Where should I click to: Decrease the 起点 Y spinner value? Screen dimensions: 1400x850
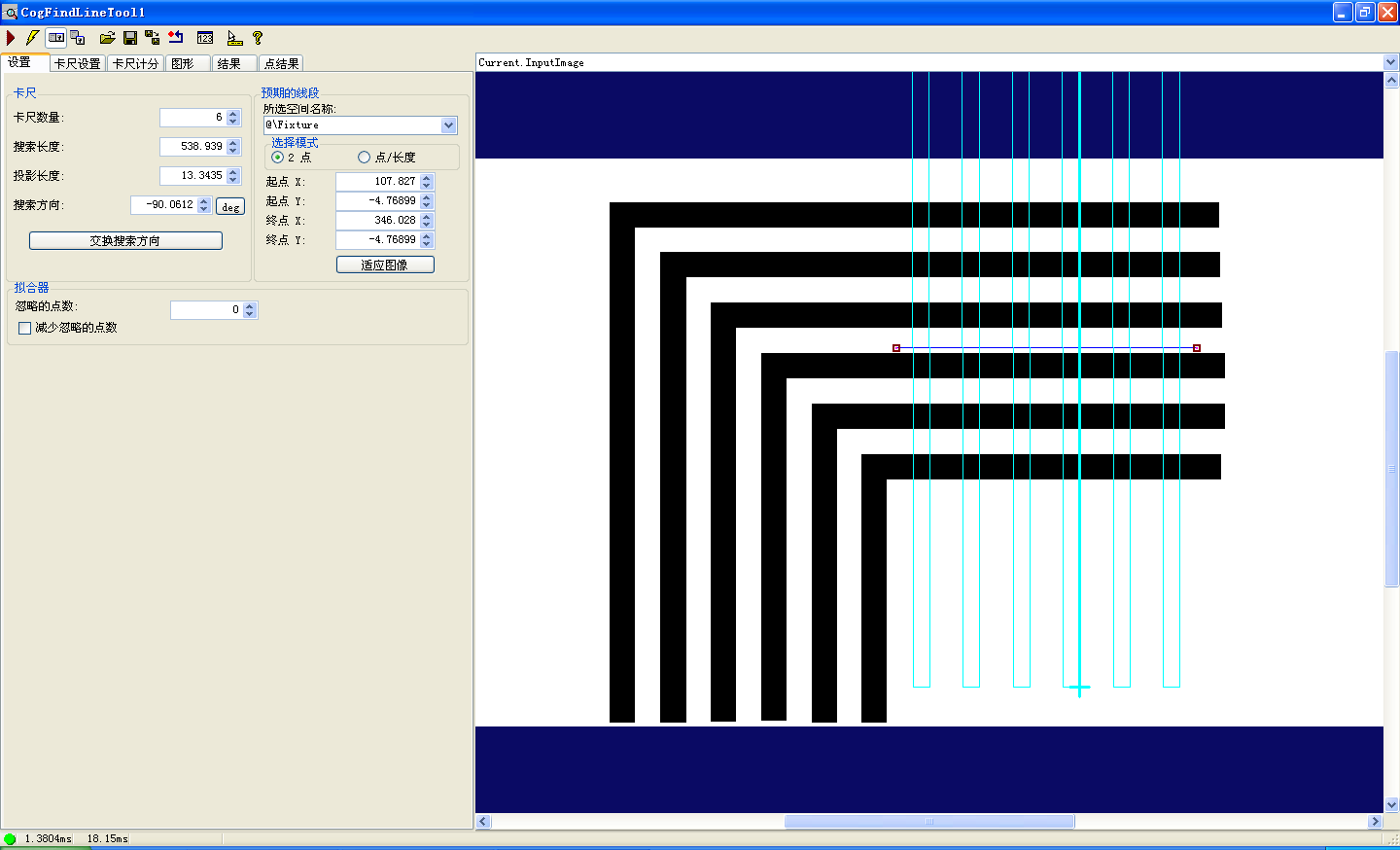427,204
